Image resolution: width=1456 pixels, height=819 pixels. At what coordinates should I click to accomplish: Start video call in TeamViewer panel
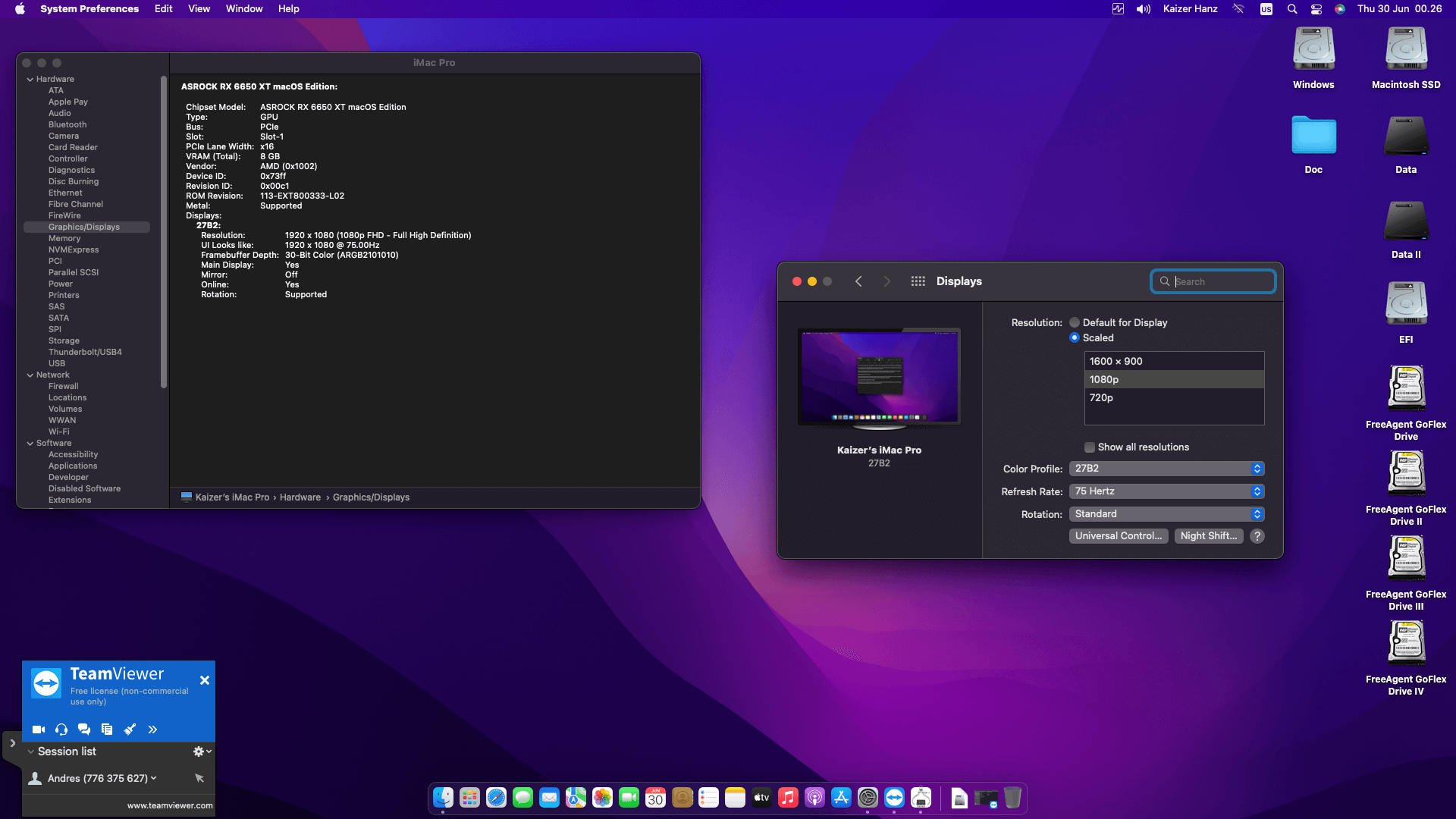click(39, 730)
